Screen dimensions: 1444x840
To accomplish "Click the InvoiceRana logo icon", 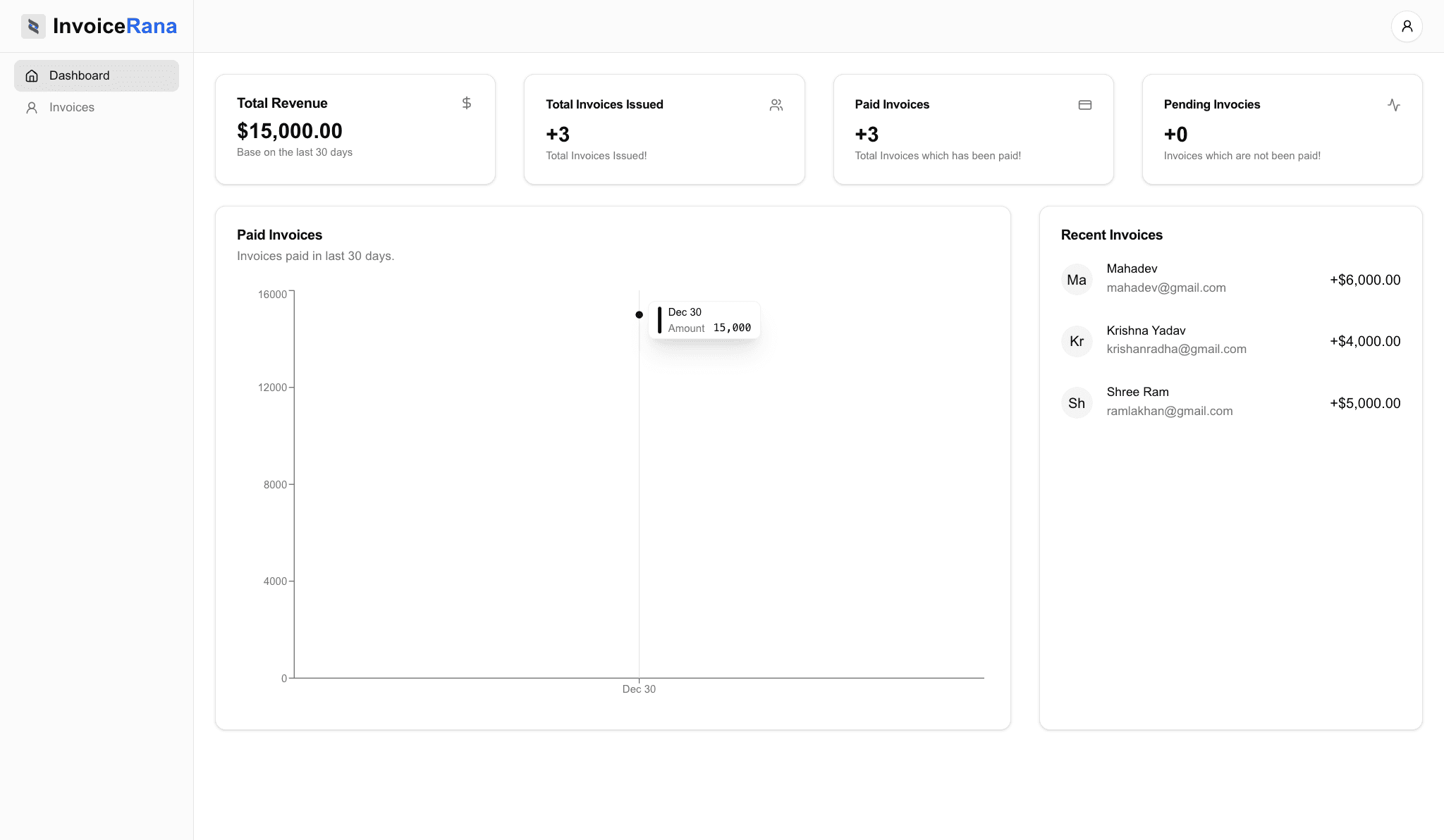I will (x=33, y=26).
